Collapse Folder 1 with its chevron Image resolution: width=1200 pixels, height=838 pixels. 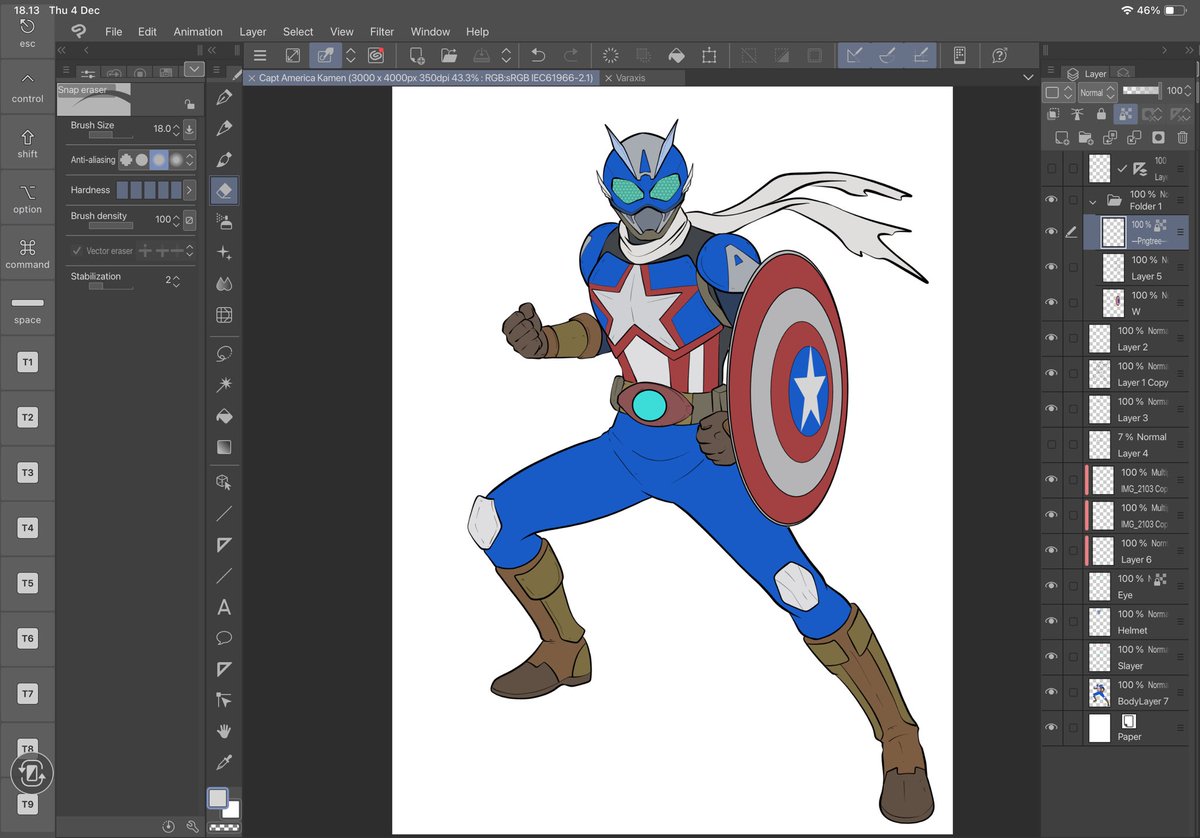[1093, 201]
